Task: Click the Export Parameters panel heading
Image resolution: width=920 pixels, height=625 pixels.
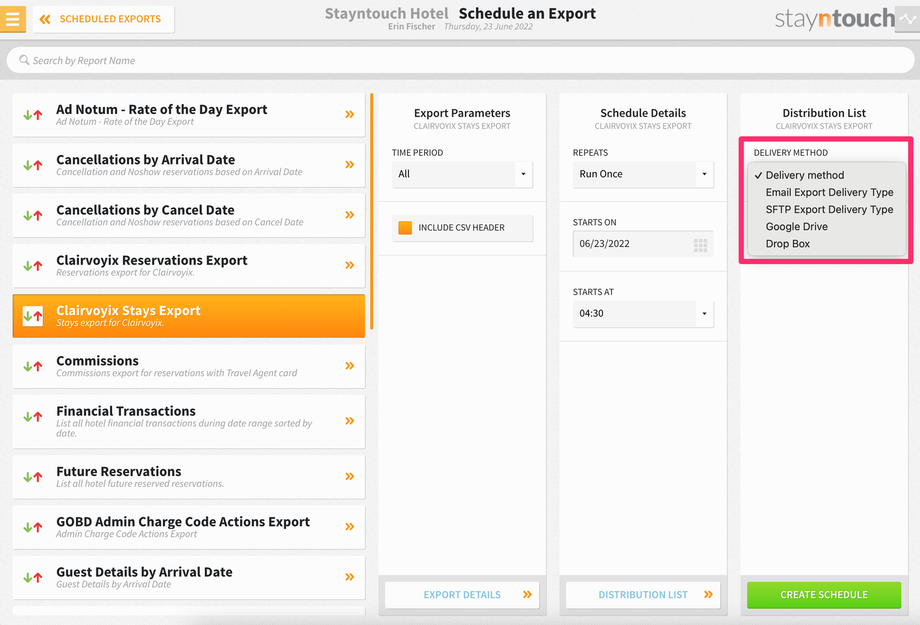Action: (462, 113)
